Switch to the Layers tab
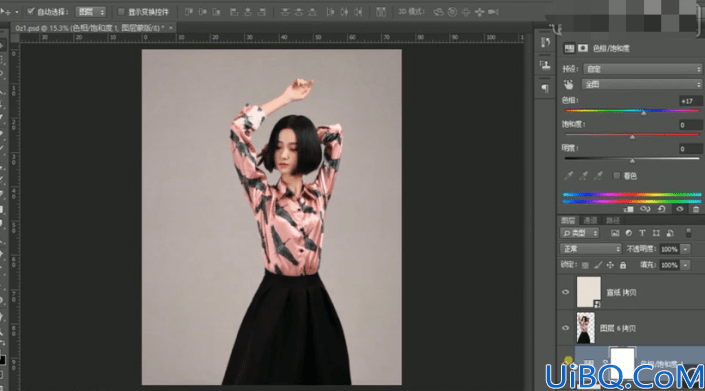 coord(568,220)
